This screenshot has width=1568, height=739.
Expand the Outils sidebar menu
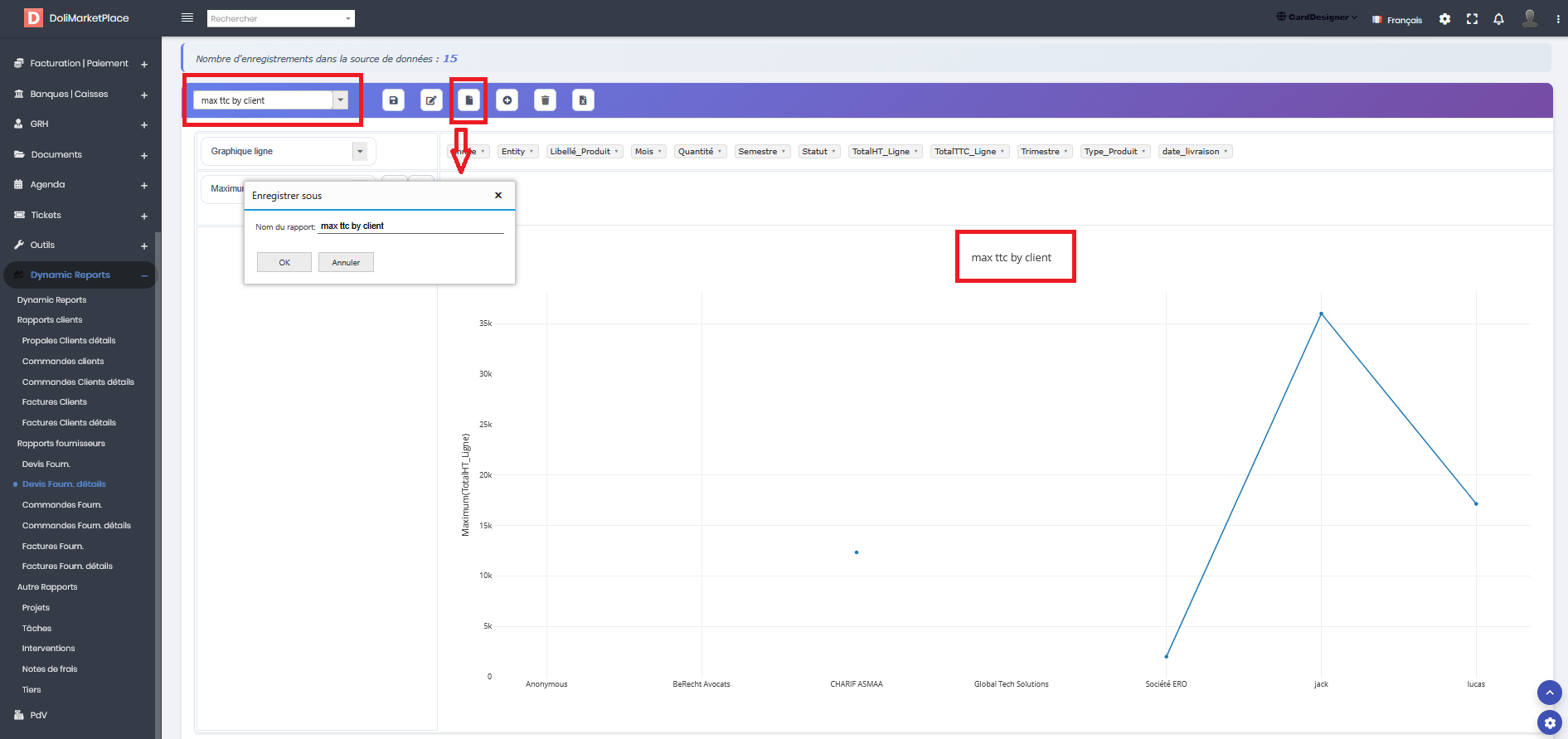tap(80, 245)
